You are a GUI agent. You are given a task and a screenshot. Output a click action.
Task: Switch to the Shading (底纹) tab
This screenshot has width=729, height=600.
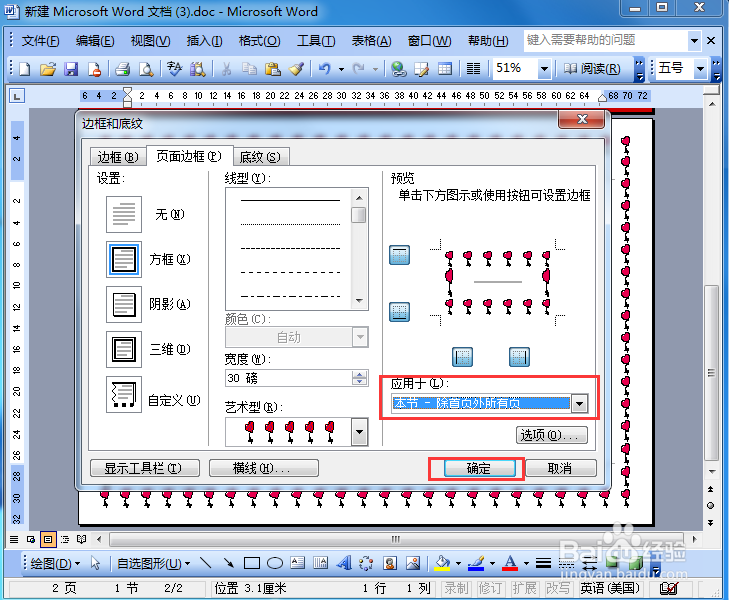[x=260, y=157]
